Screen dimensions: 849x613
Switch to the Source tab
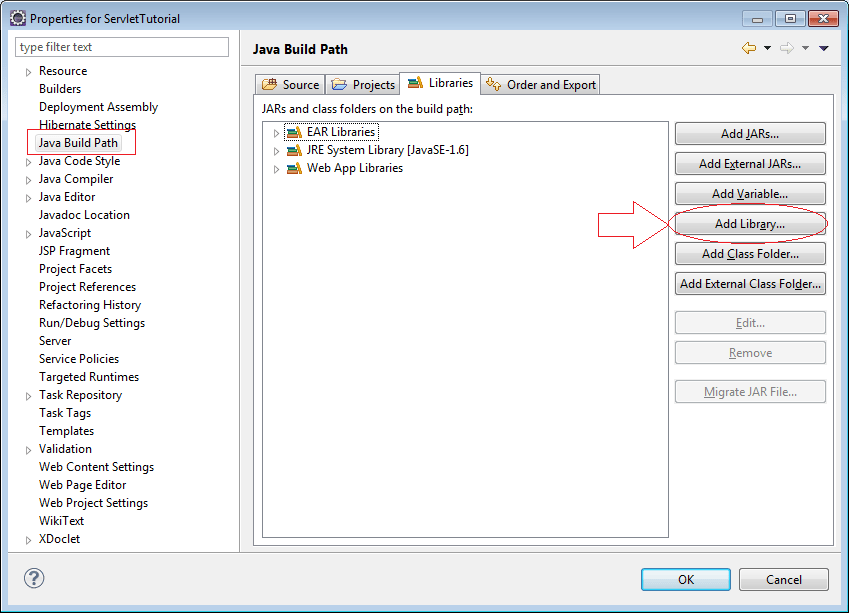tap(290, 84)
